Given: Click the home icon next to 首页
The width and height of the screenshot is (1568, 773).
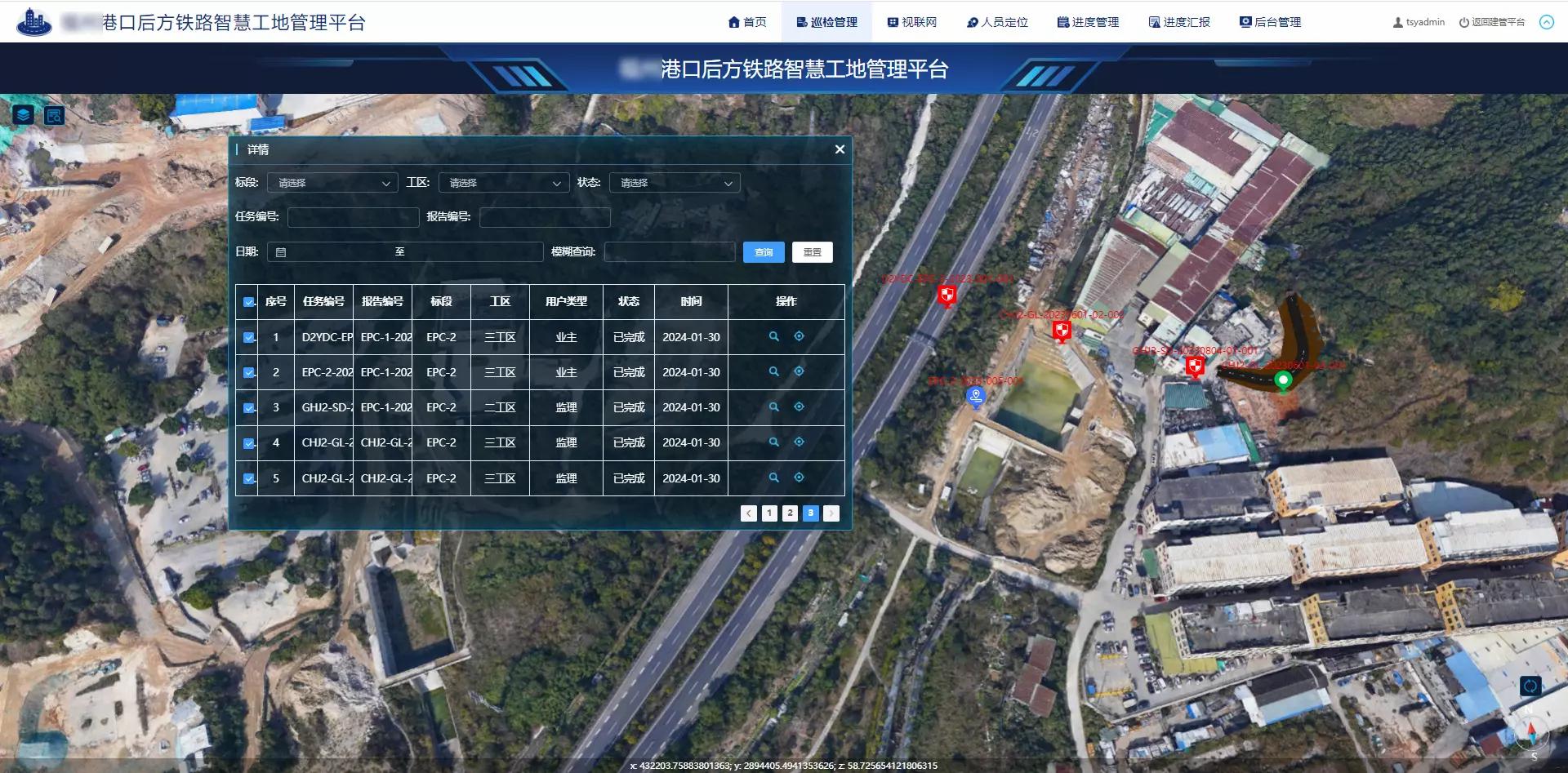Looking at the screenshot, I should (733, 22).
